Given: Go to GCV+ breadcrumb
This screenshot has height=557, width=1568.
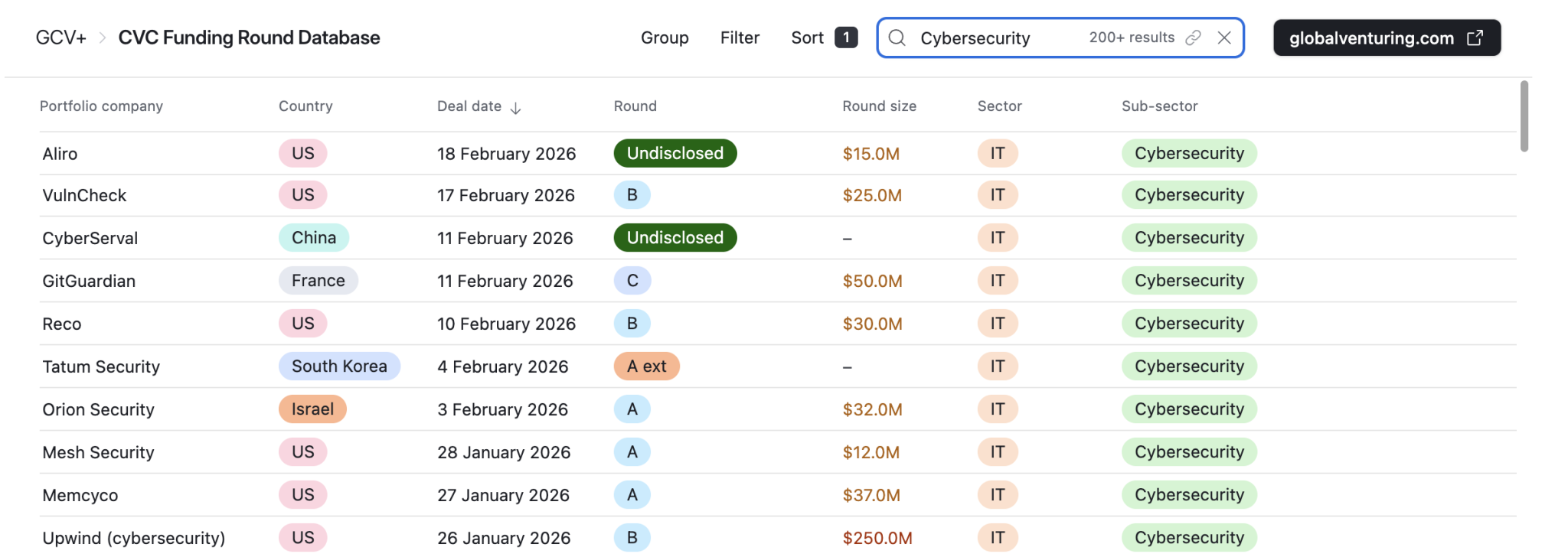Looking at the screenshot, I should tap(60, 38).
